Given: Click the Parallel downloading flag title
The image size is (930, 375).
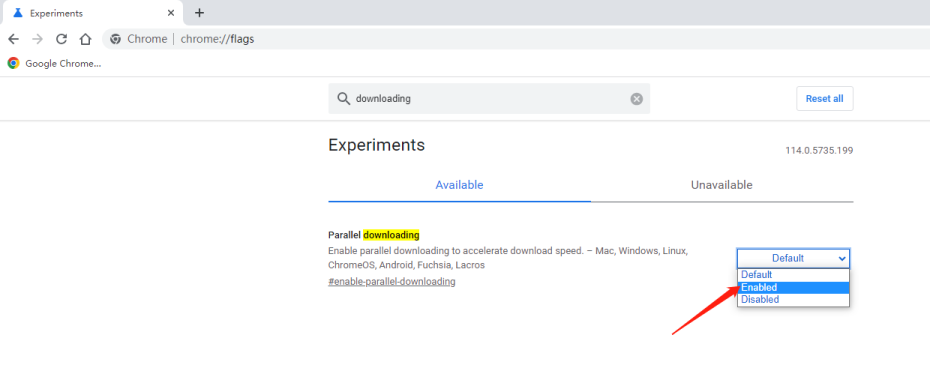Looking at the screenshot, I should click(374, 235).
